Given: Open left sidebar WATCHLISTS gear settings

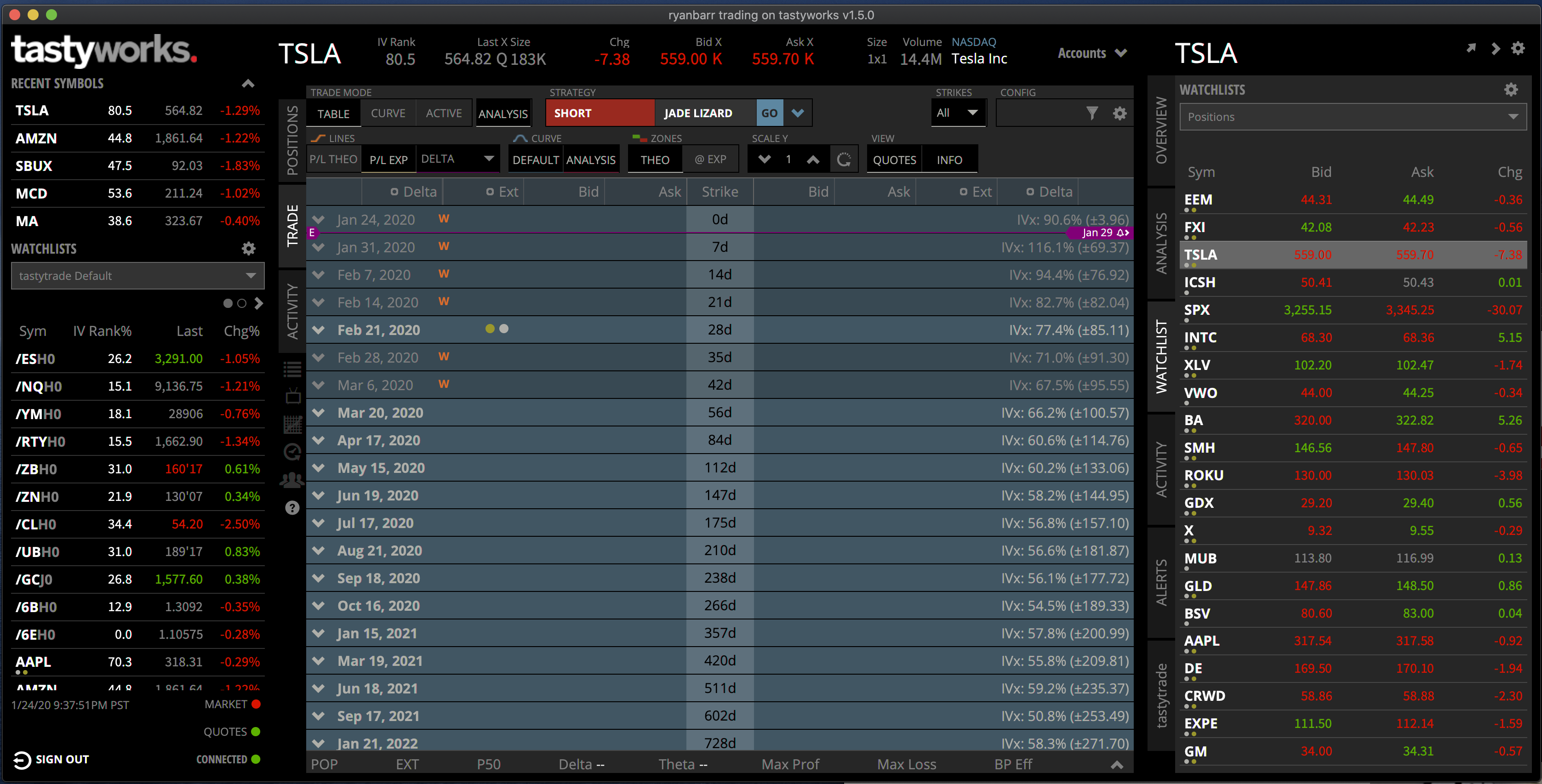Looking at the screenshot, I should (248, 248).
